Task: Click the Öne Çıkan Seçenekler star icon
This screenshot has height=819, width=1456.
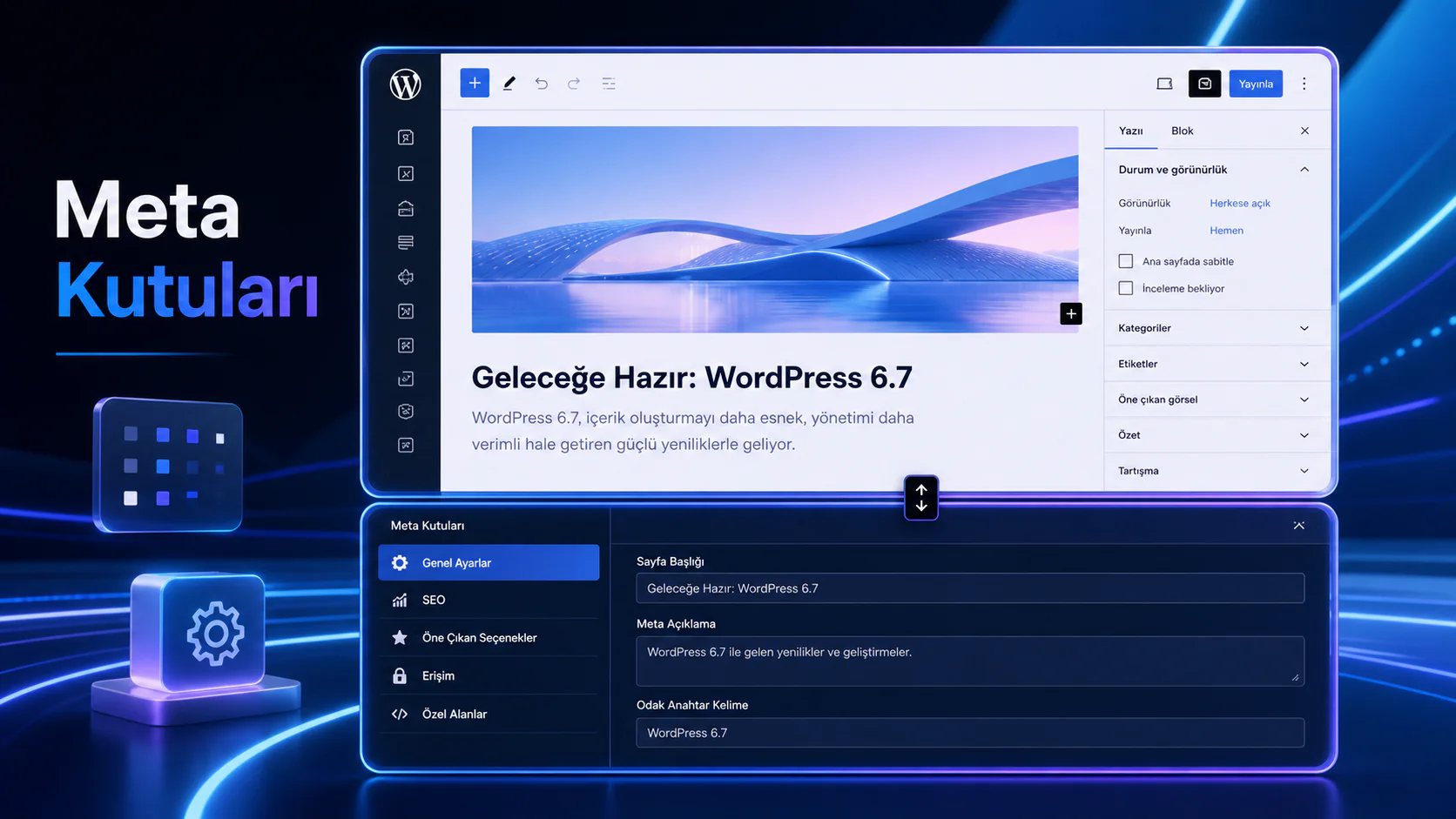Action: coord(400,638)
